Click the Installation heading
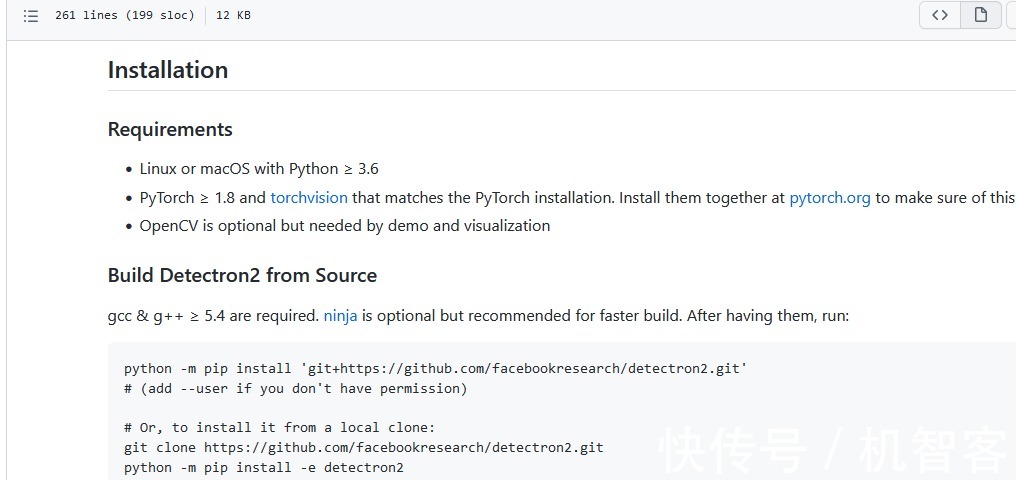Screen dimensions: 1016x480 [x=168, y=70]
